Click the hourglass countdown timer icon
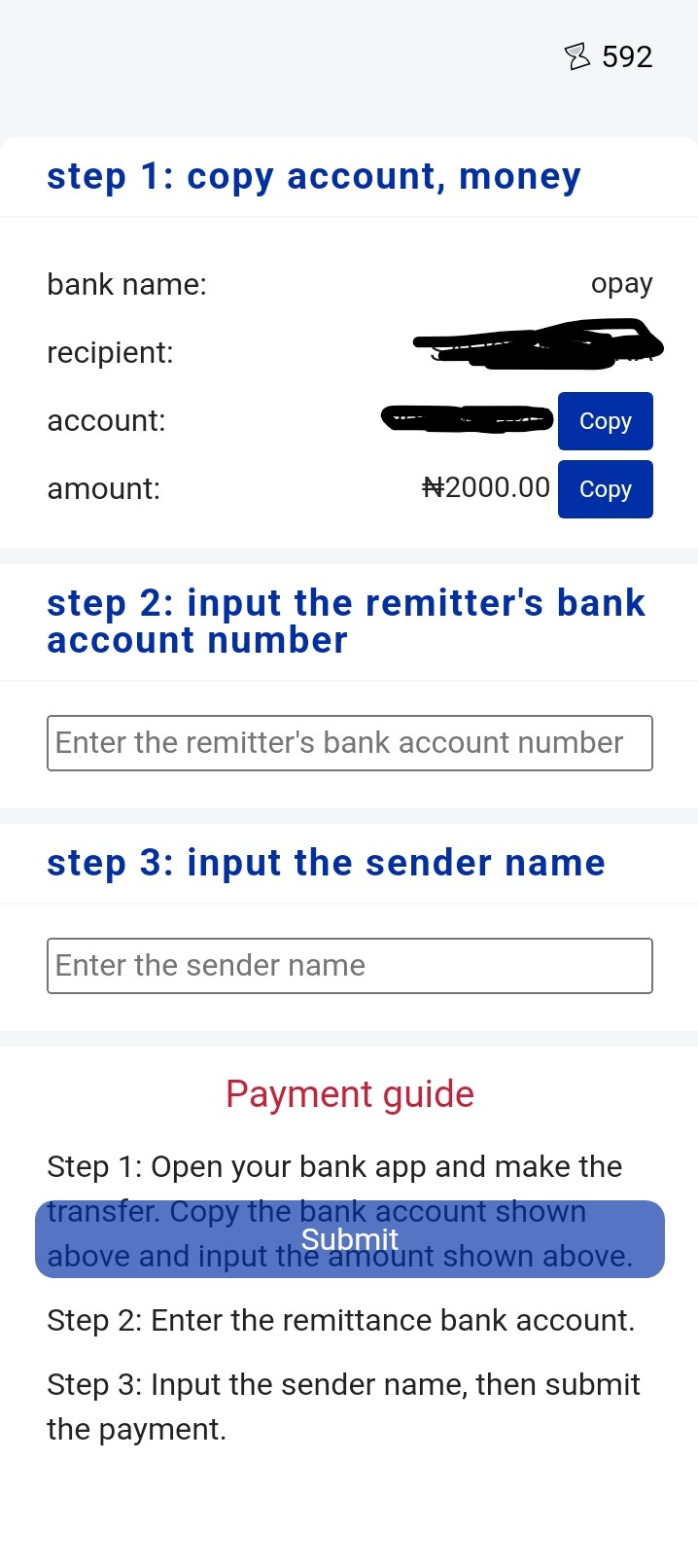This screenshot has width=698, height=1568. 576,56
